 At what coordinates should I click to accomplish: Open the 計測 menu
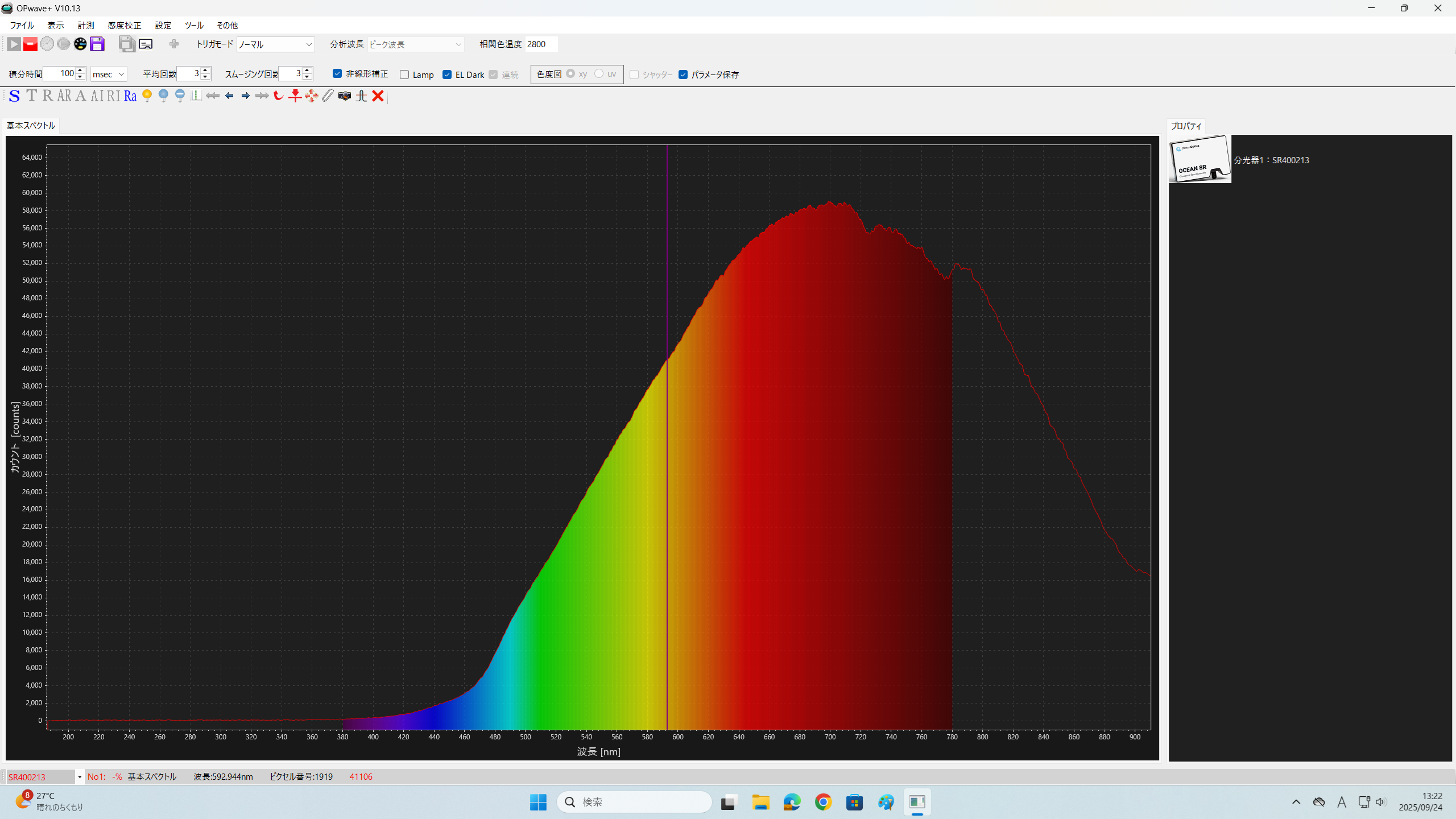[86, 26]
